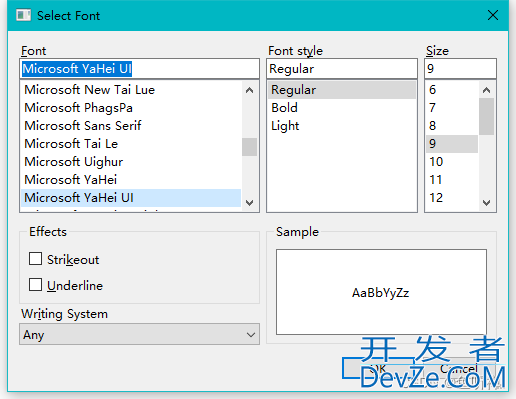This screenshot has width=516, height=399.
Task: Click font list scroll down arrow
Action: (249, 202)
